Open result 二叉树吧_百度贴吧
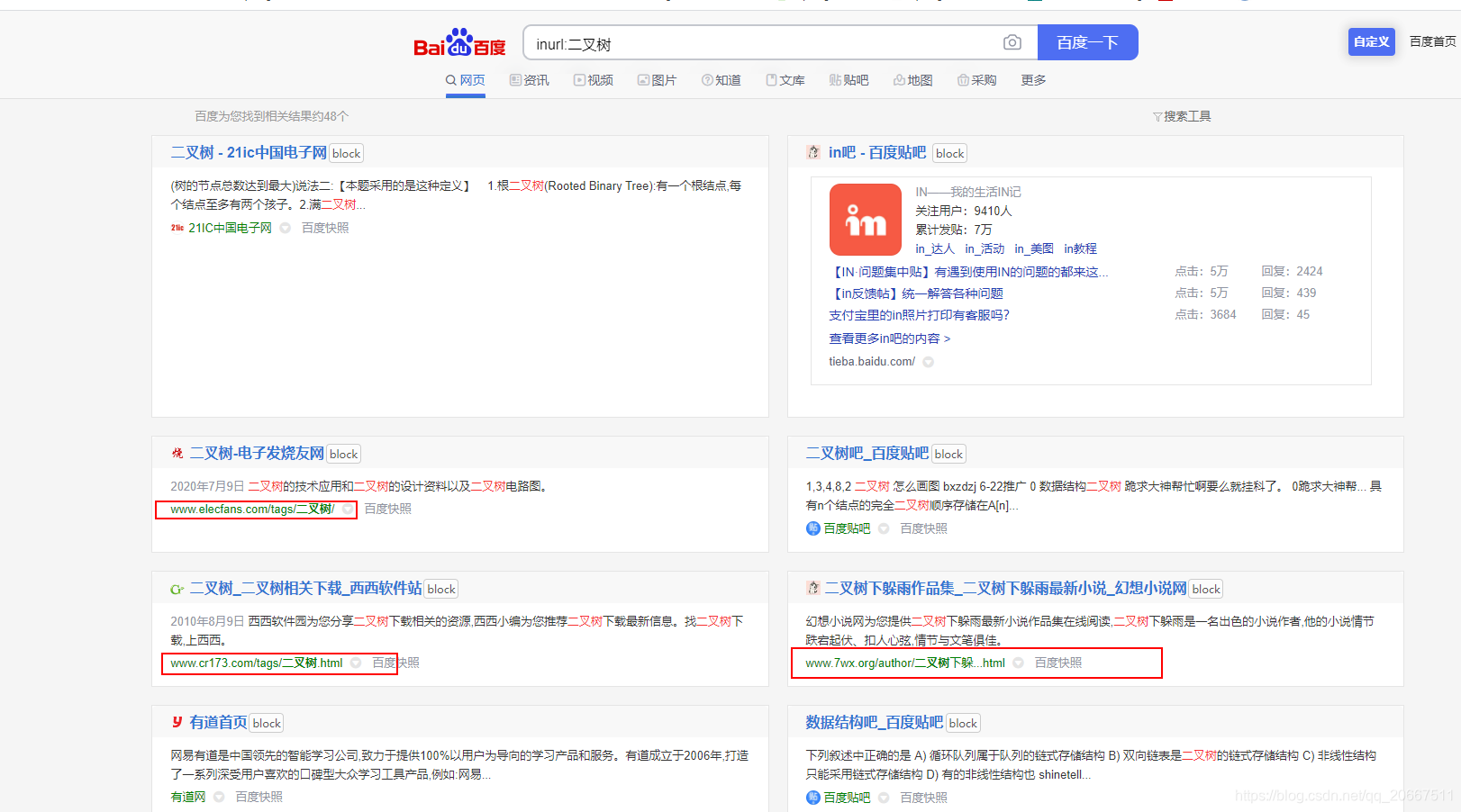This screenshot has height=812, width=1461. [867, 454]
